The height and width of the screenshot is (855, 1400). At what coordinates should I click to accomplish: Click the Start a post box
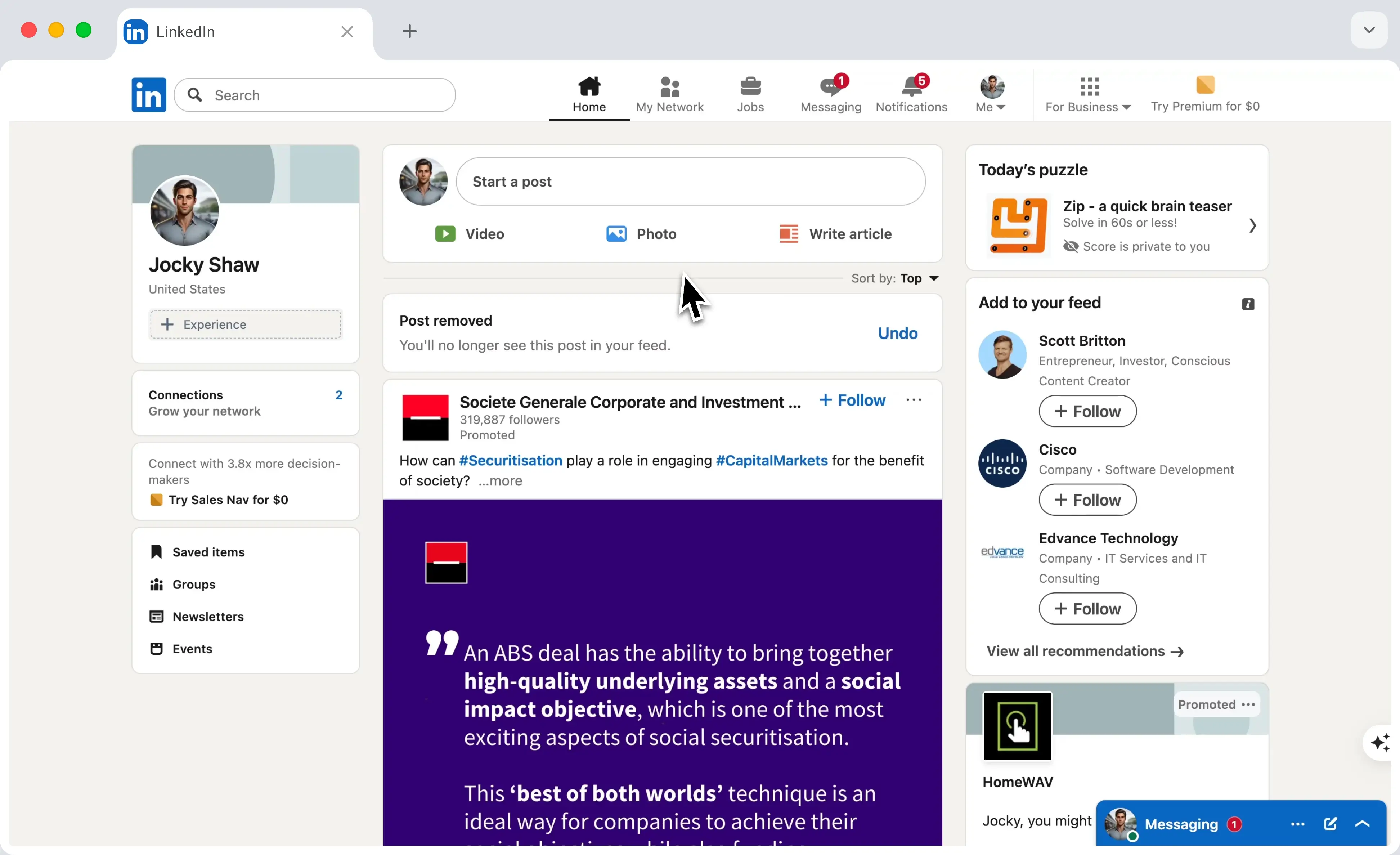click(690, 182)
